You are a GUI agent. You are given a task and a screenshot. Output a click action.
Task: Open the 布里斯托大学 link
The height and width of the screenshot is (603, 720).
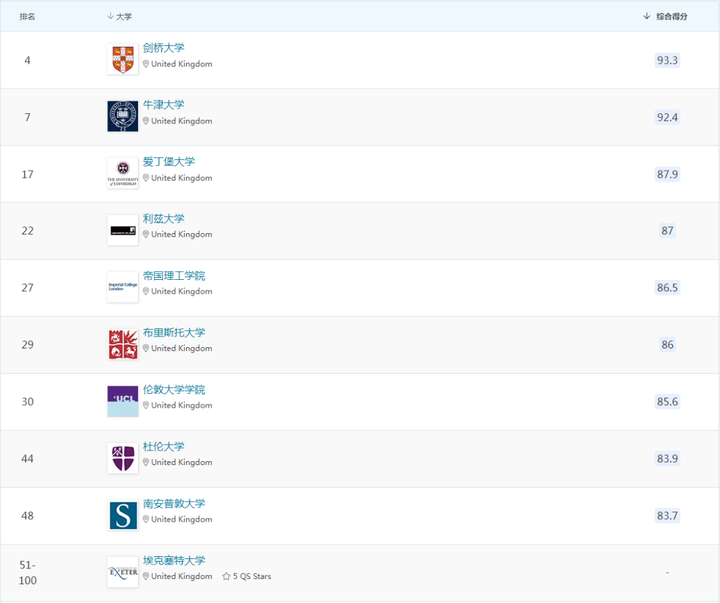(x=174, y=332)
